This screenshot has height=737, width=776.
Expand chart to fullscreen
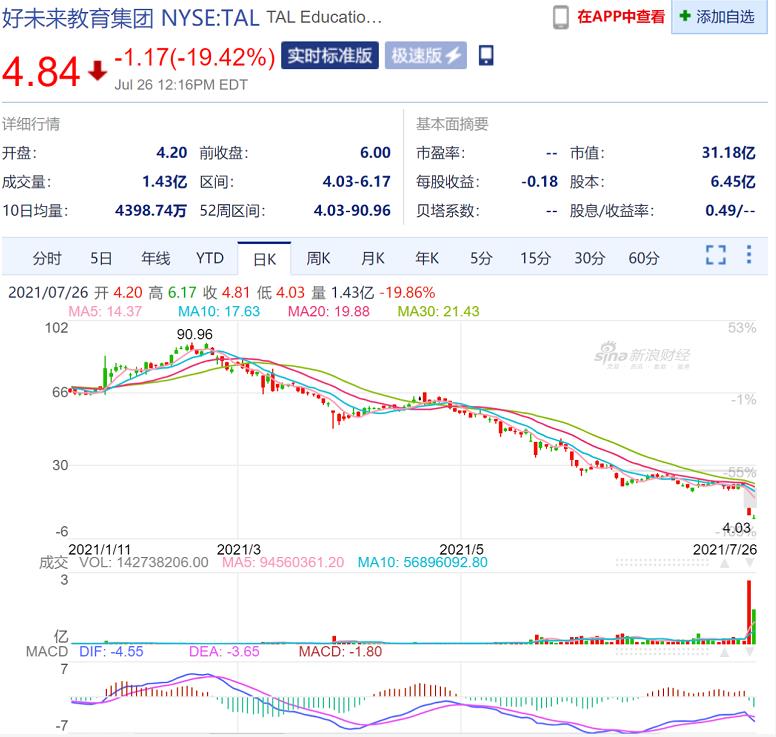(716, 255)
